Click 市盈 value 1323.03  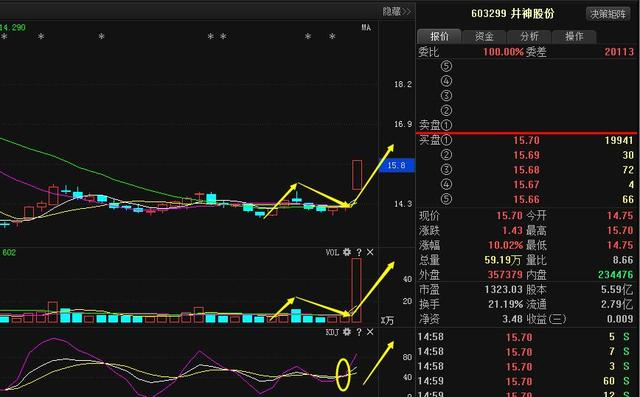503,289
